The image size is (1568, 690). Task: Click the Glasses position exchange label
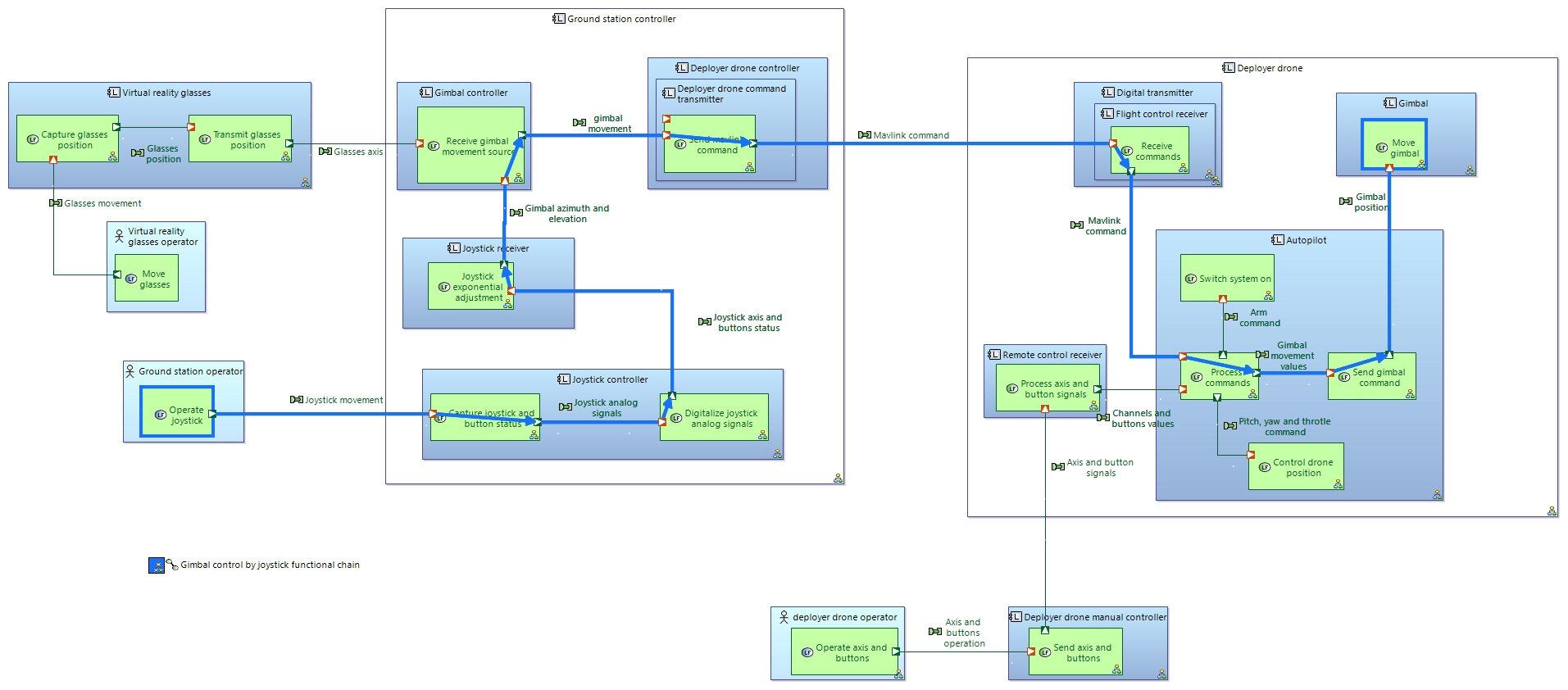click(163, 154)
